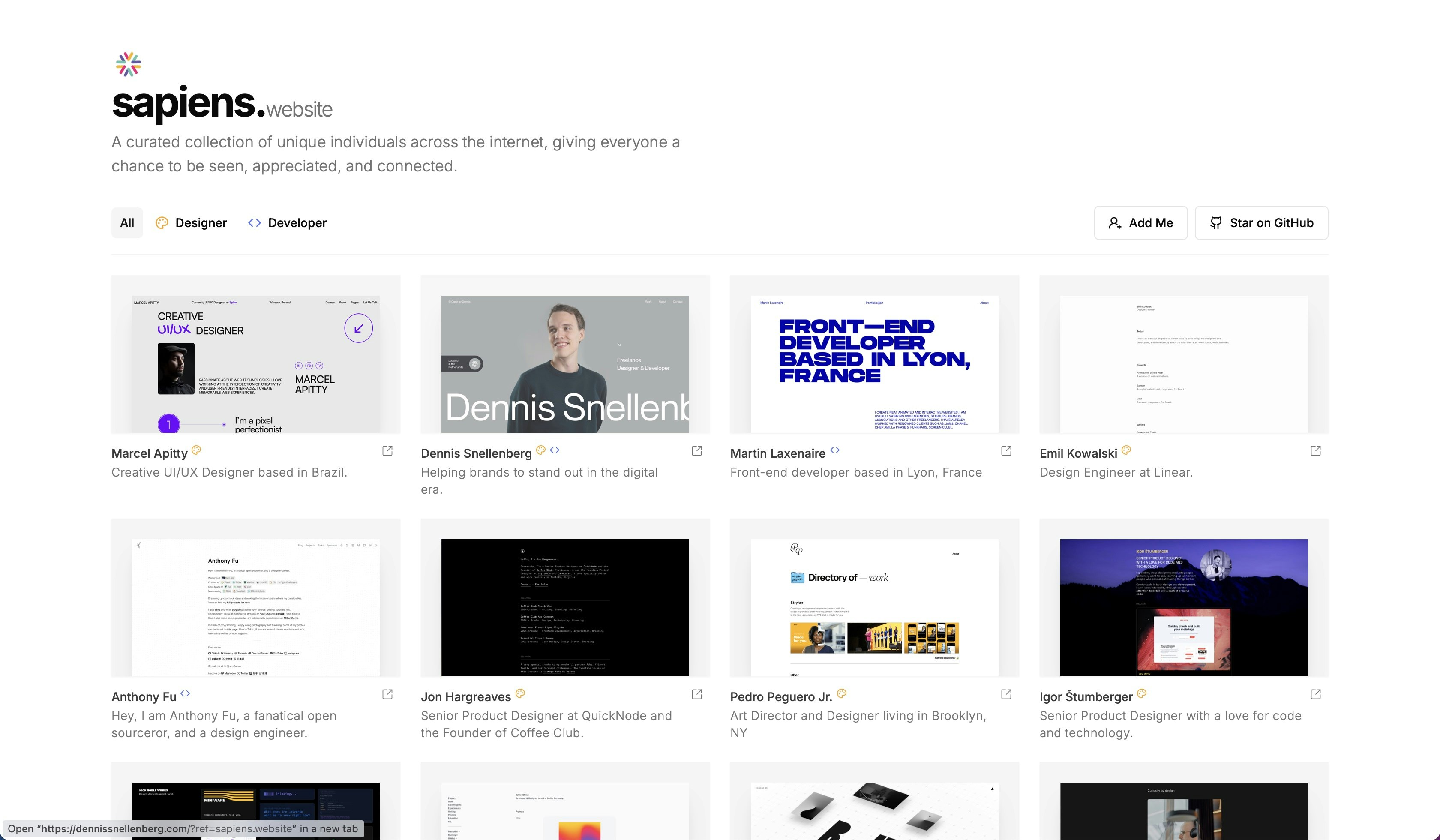Viewport: 1440px width, 840px height.
Task: Open Pedro Peguero Jr.'s Directory of work preview
Action: tap(874, 607)
